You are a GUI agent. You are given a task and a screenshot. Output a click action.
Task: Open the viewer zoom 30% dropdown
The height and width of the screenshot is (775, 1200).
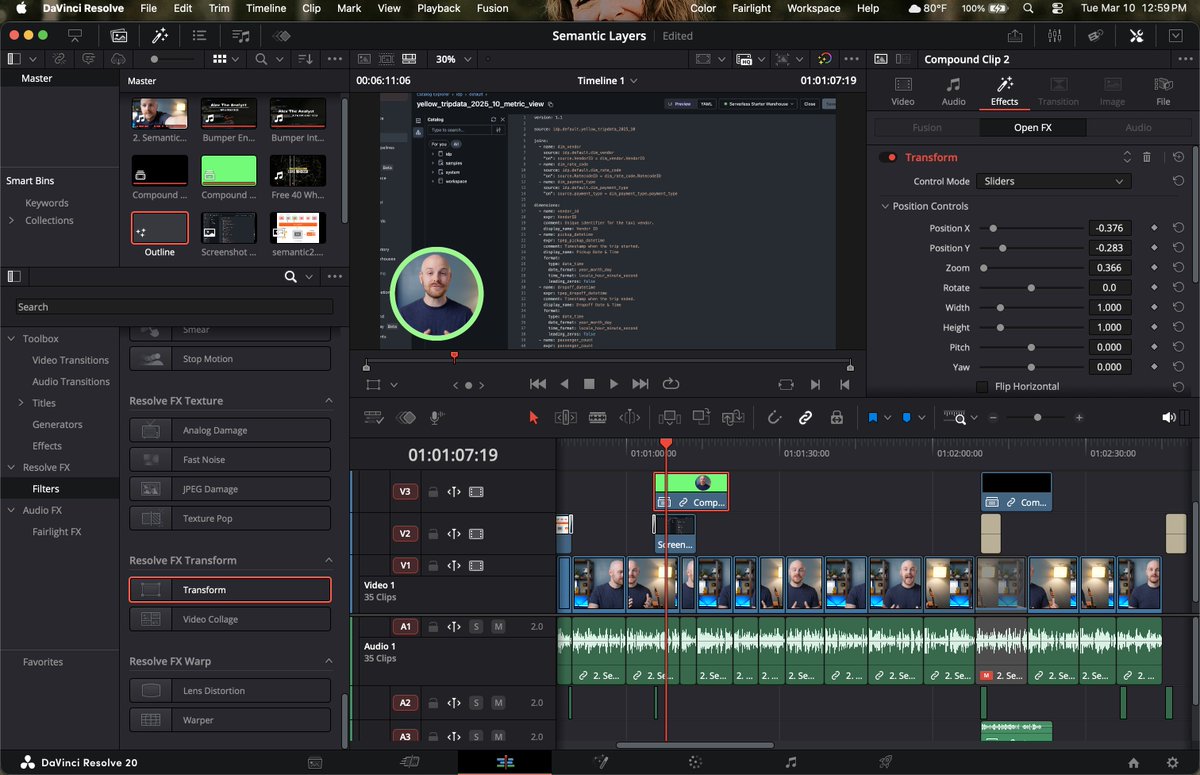coord(453,59)
